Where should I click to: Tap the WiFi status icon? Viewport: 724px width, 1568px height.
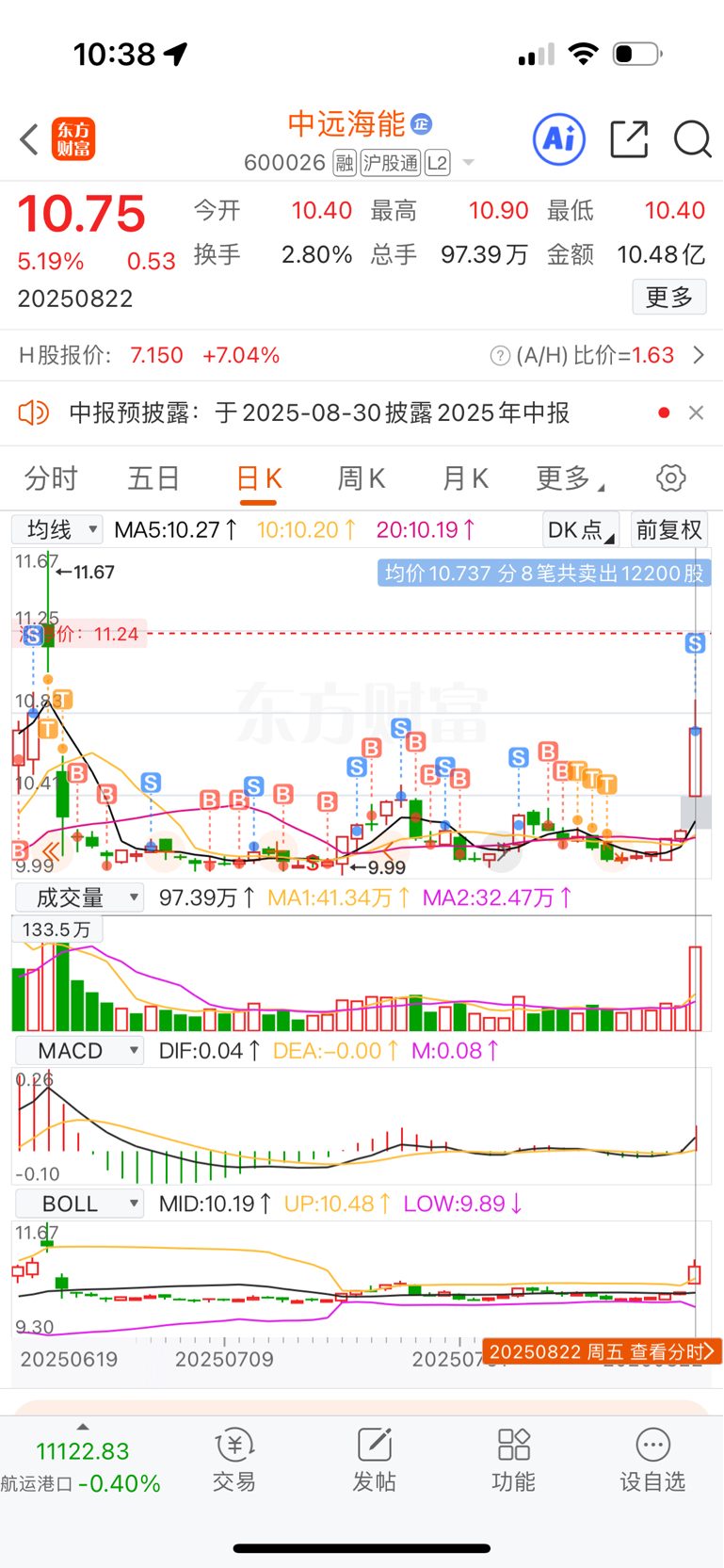coord(584,54)
